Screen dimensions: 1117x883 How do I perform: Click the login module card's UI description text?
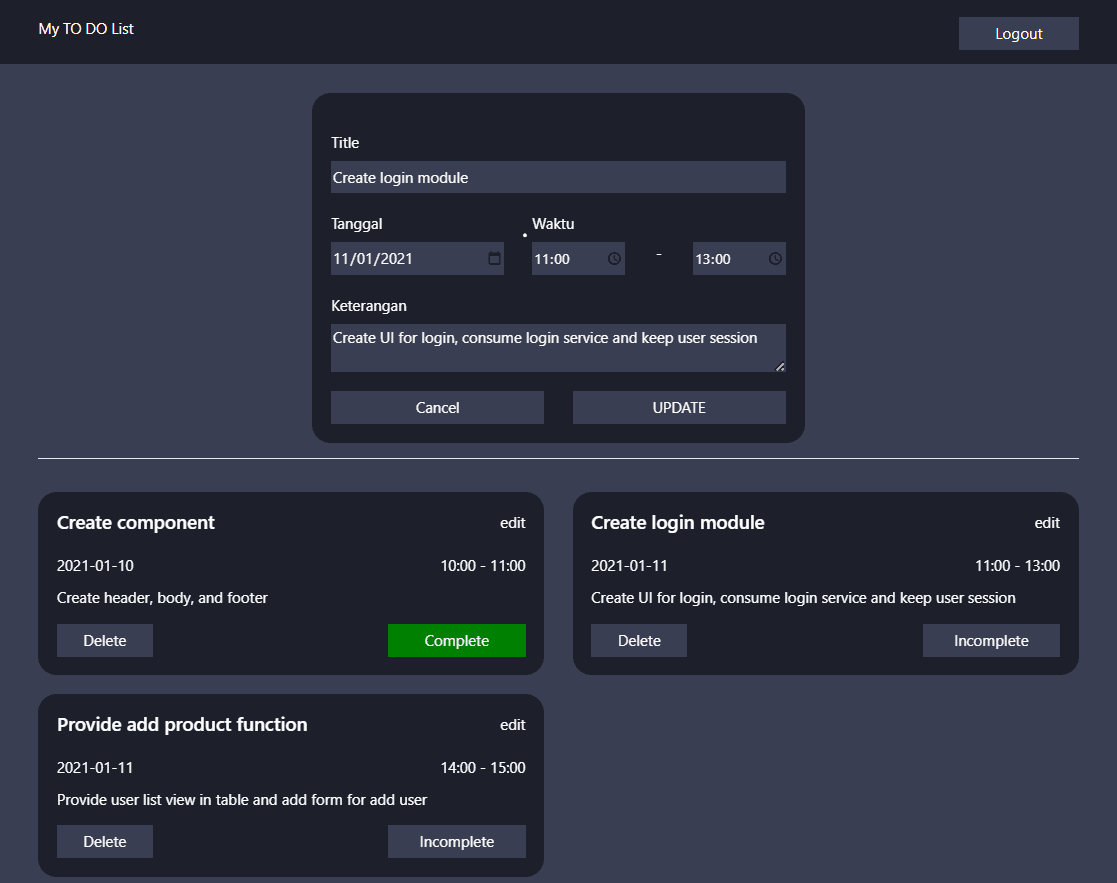click(x=804, y=598)
